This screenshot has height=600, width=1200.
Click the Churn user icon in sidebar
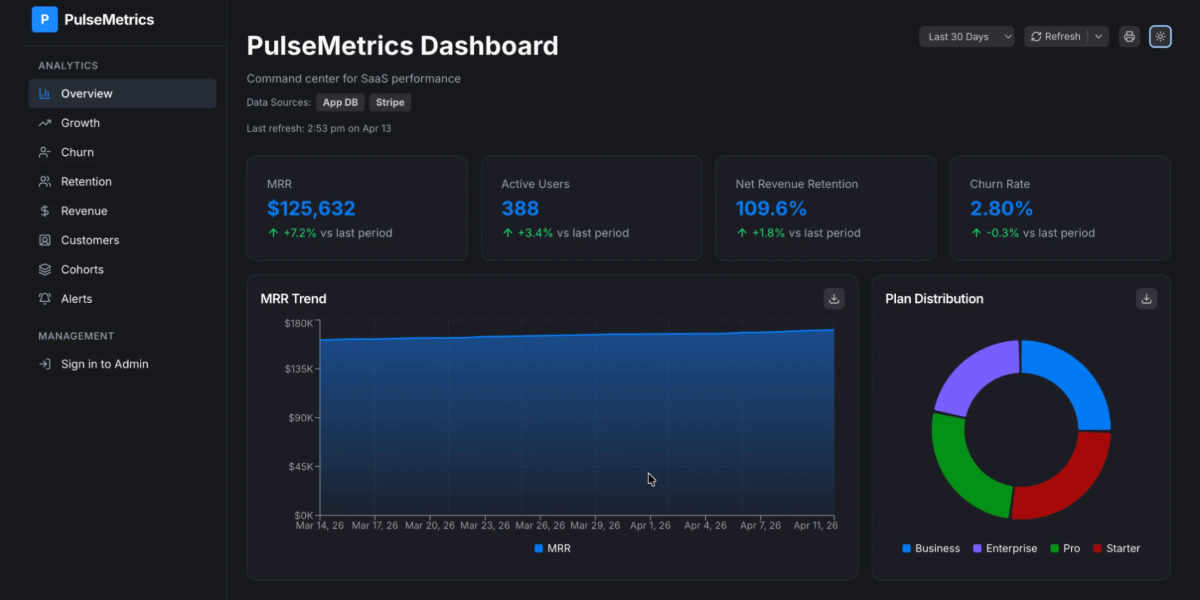pos(45,152)
